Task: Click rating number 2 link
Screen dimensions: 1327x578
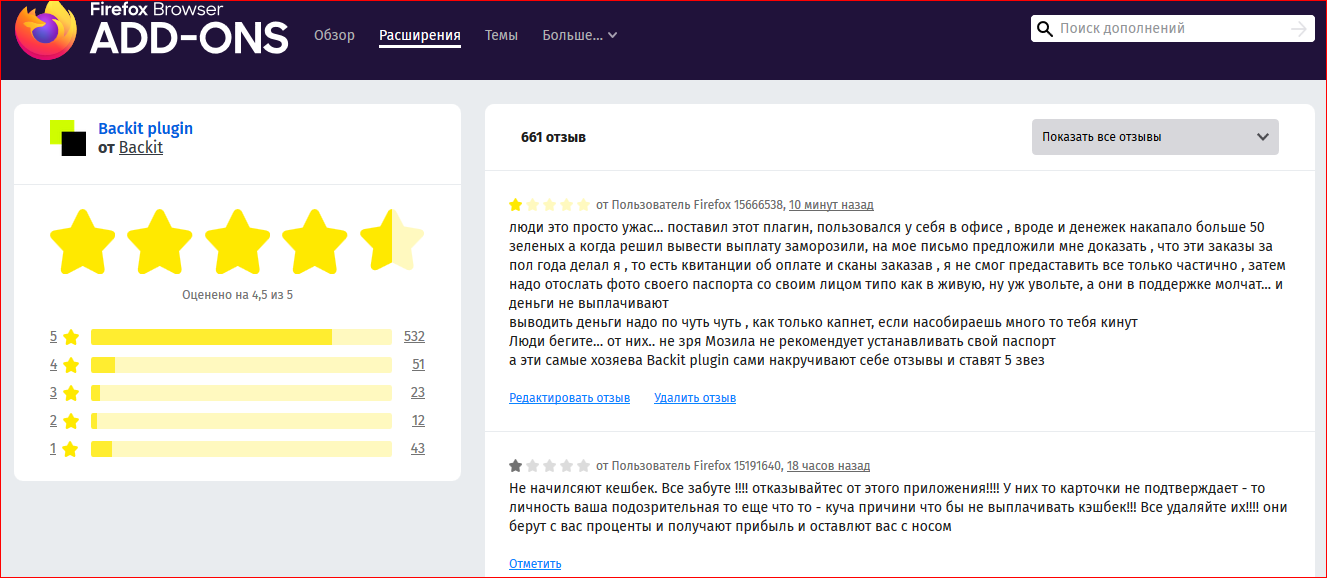Action: coord(54,420)
